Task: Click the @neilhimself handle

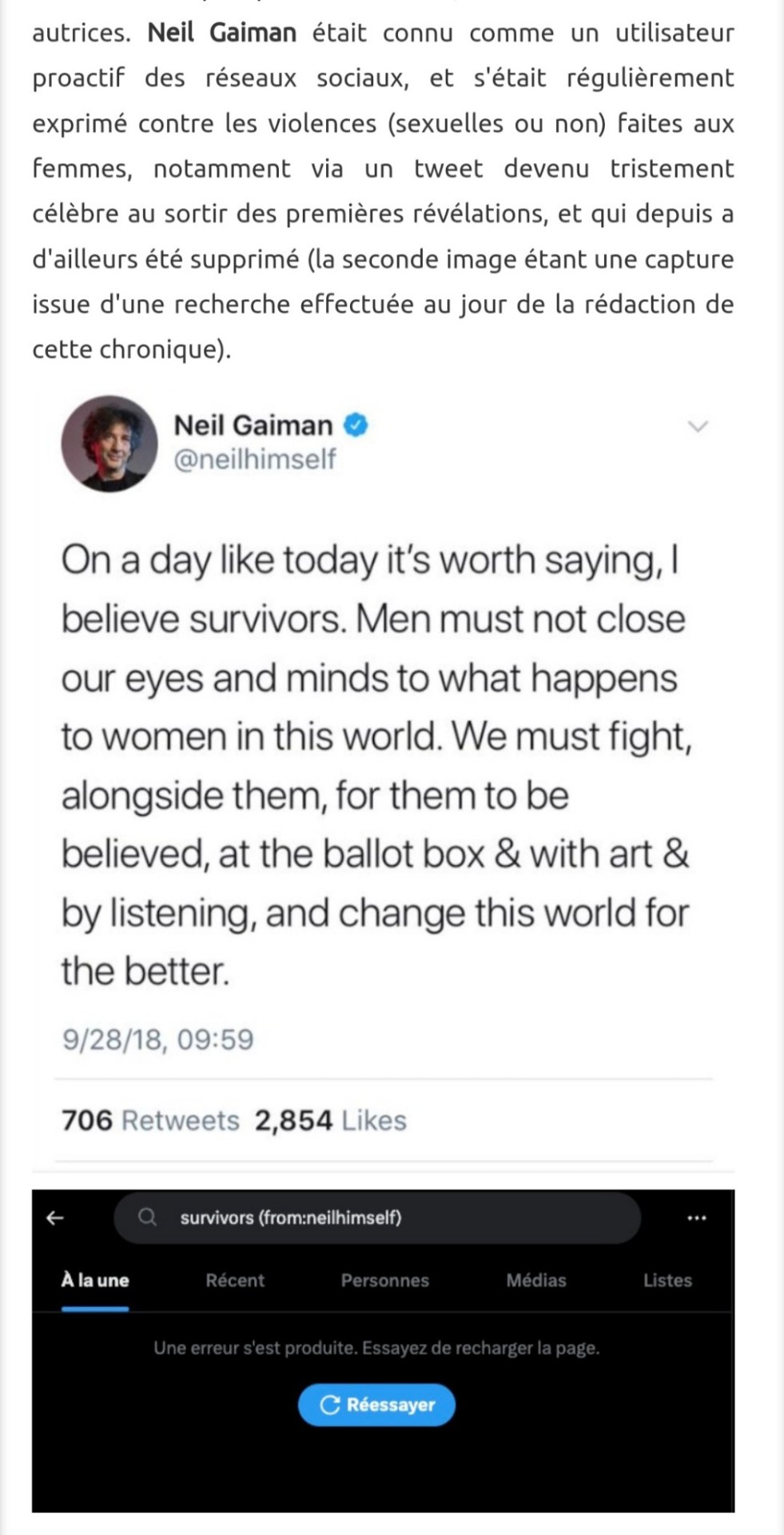Action: coord(255,460)
